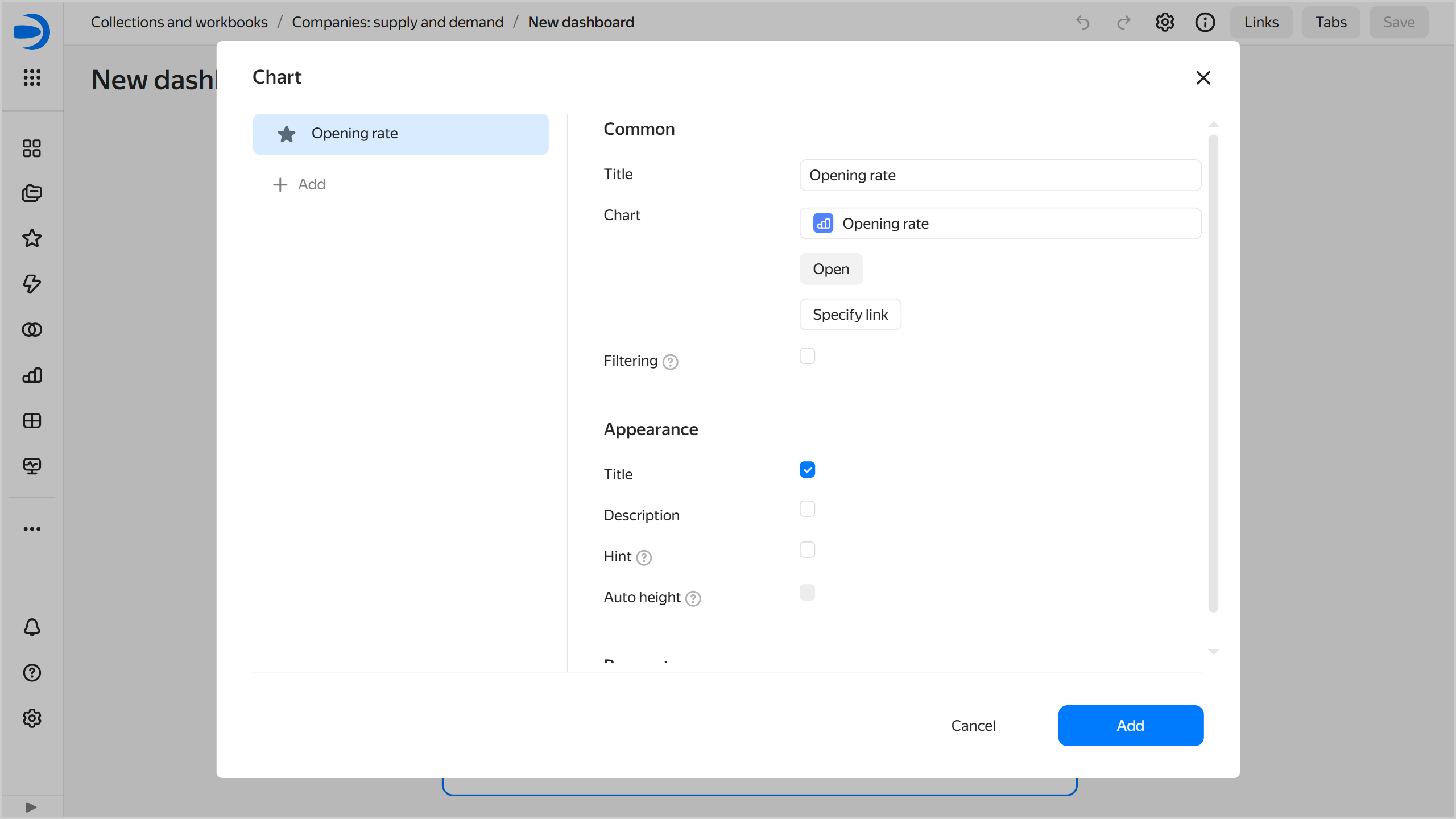Click the Dashboards monitor sidebar icon
This screenshot has height=819, width=1456.
[32, 466]
